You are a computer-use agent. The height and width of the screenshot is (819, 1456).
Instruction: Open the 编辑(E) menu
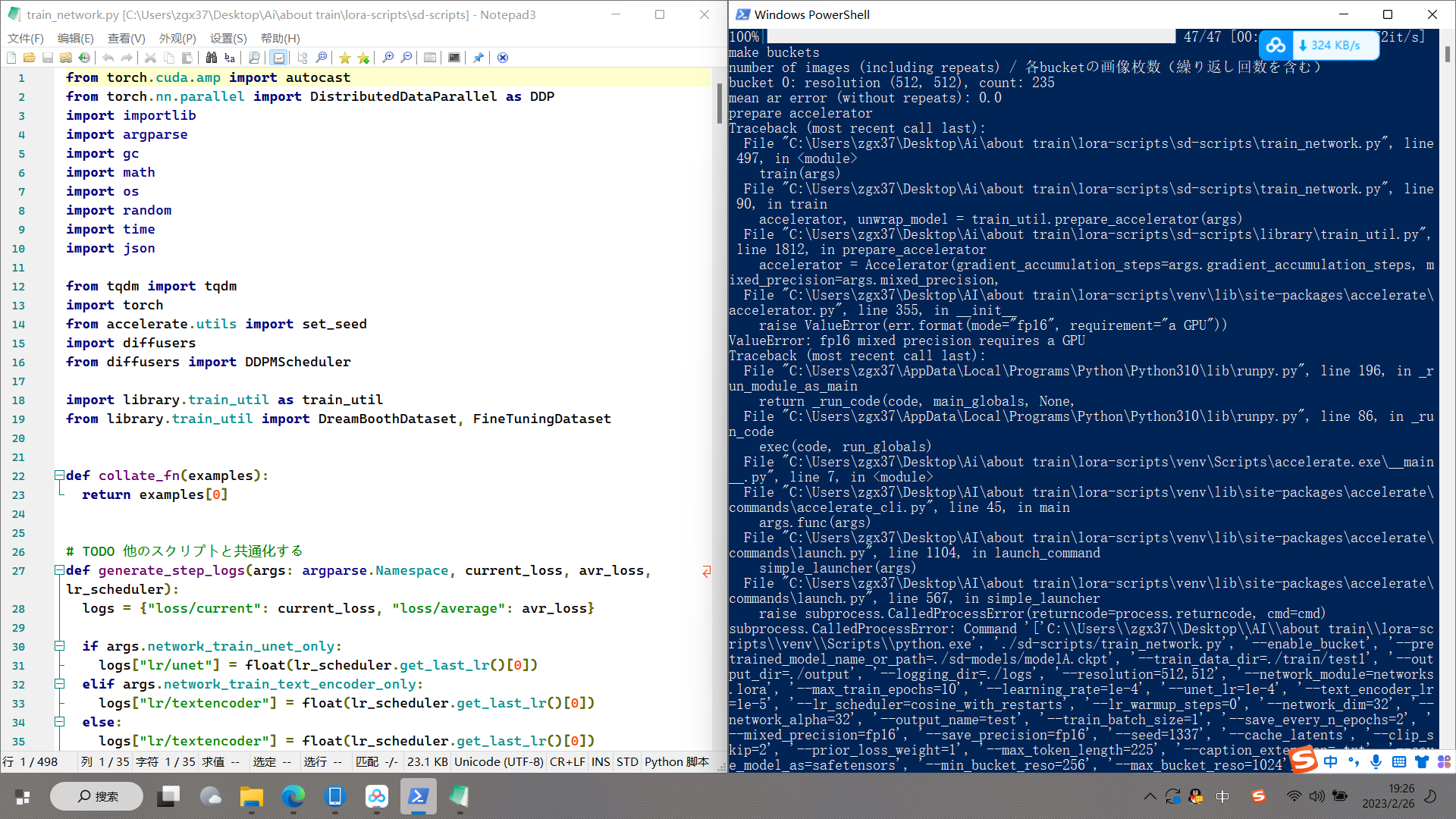coord(76,38)
